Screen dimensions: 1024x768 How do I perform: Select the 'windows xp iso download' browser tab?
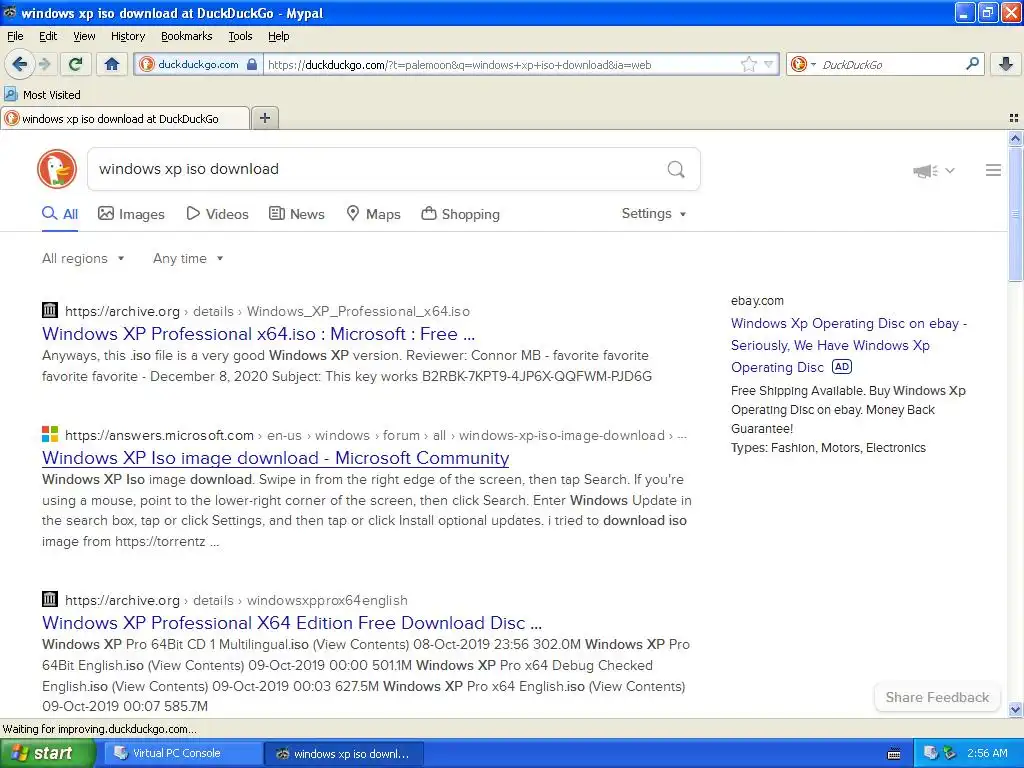pos(125,118)
